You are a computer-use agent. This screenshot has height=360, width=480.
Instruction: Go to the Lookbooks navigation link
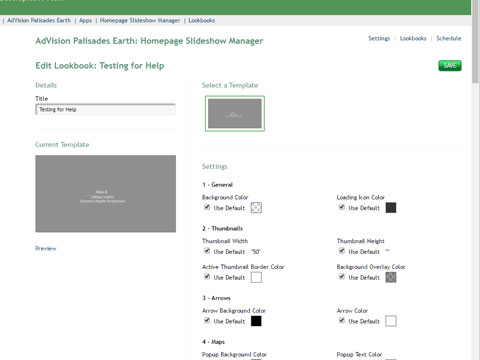point(413,38)
